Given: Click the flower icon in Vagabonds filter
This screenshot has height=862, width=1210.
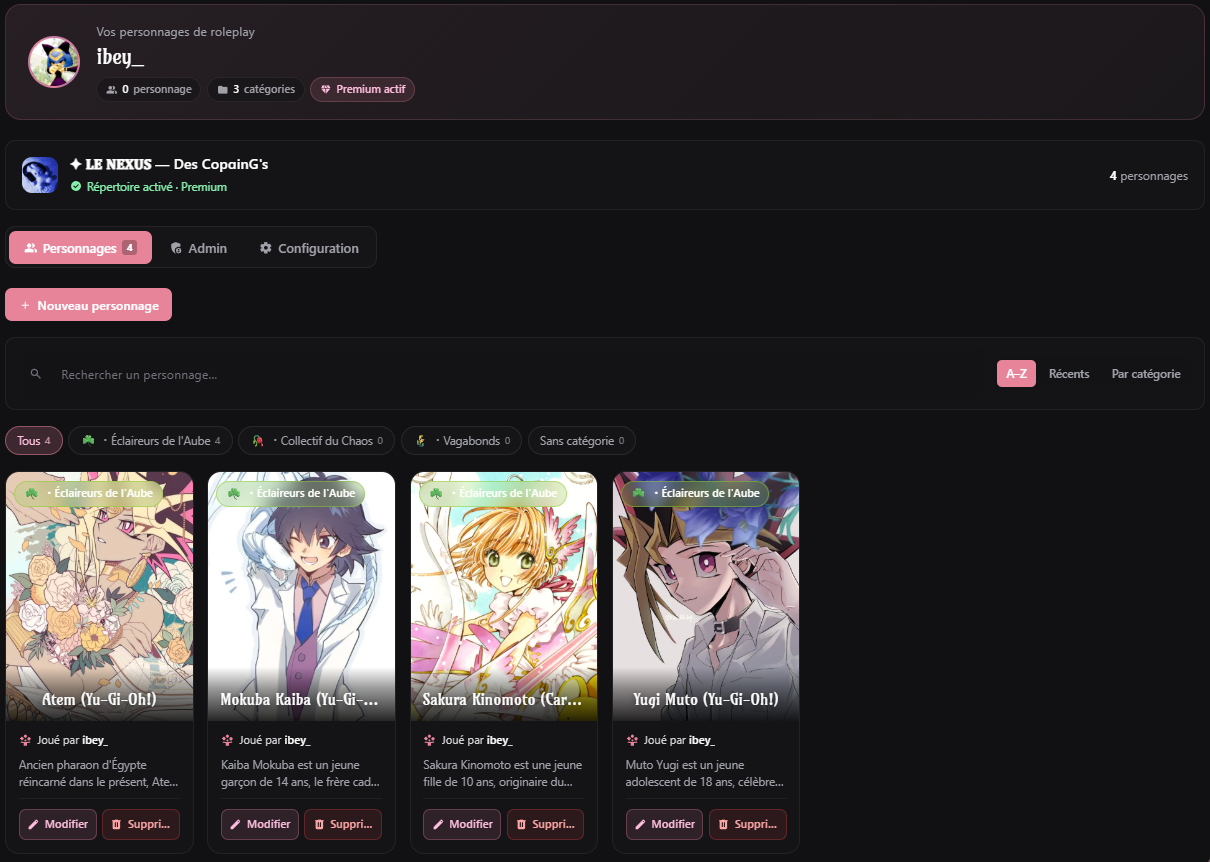Looking at the screenshot, I should pyautogui.click(x=420, y=441).
